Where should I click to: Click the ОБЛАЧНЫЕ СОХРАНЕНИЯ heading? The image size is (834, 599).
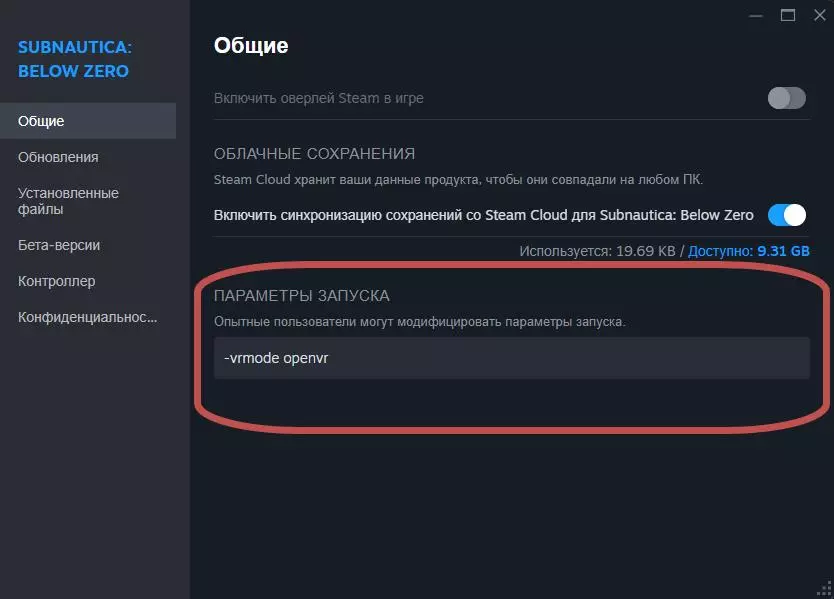(x=314, y=154)
